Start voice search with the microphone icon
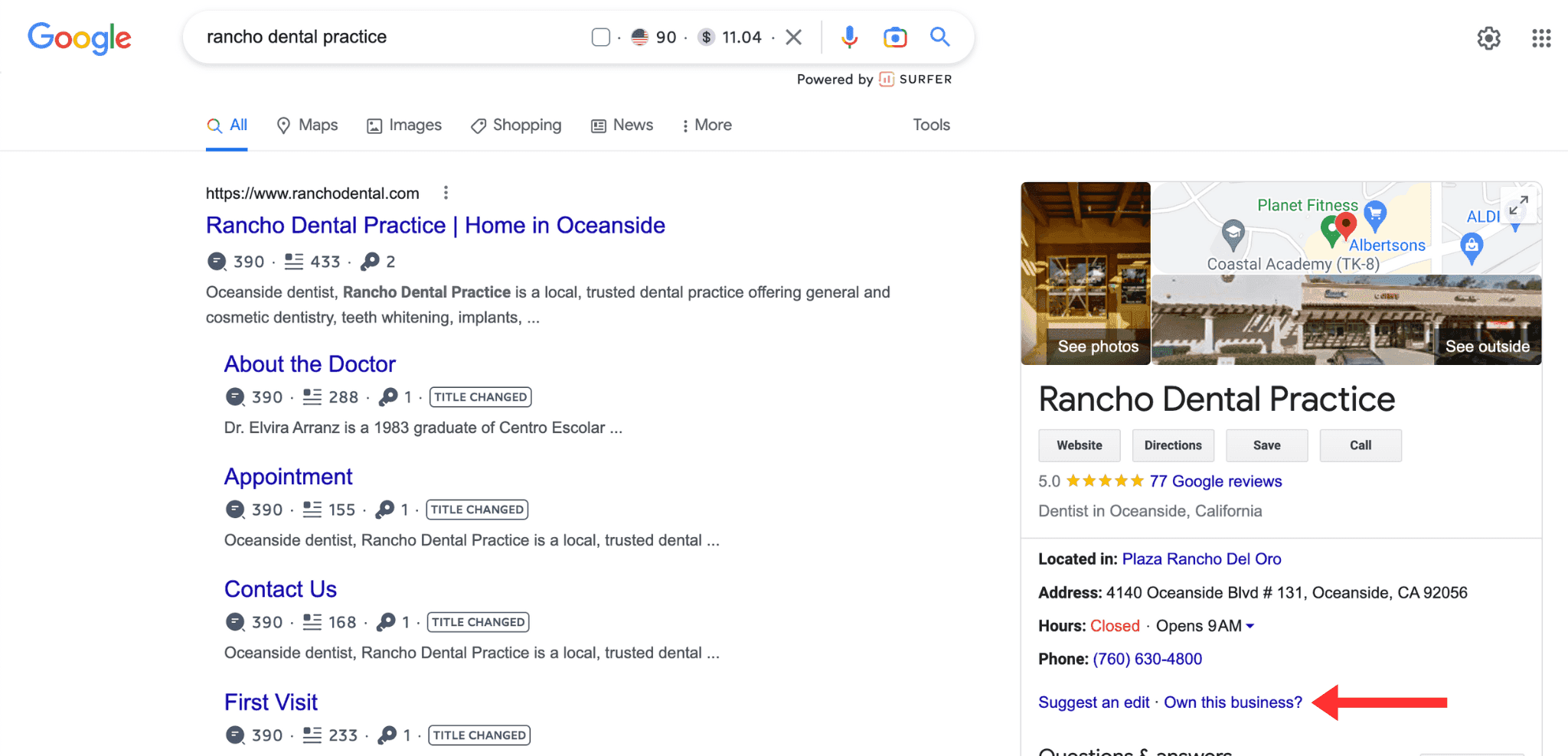Screen dimensions: 1568x756 (x=849, y=37)
